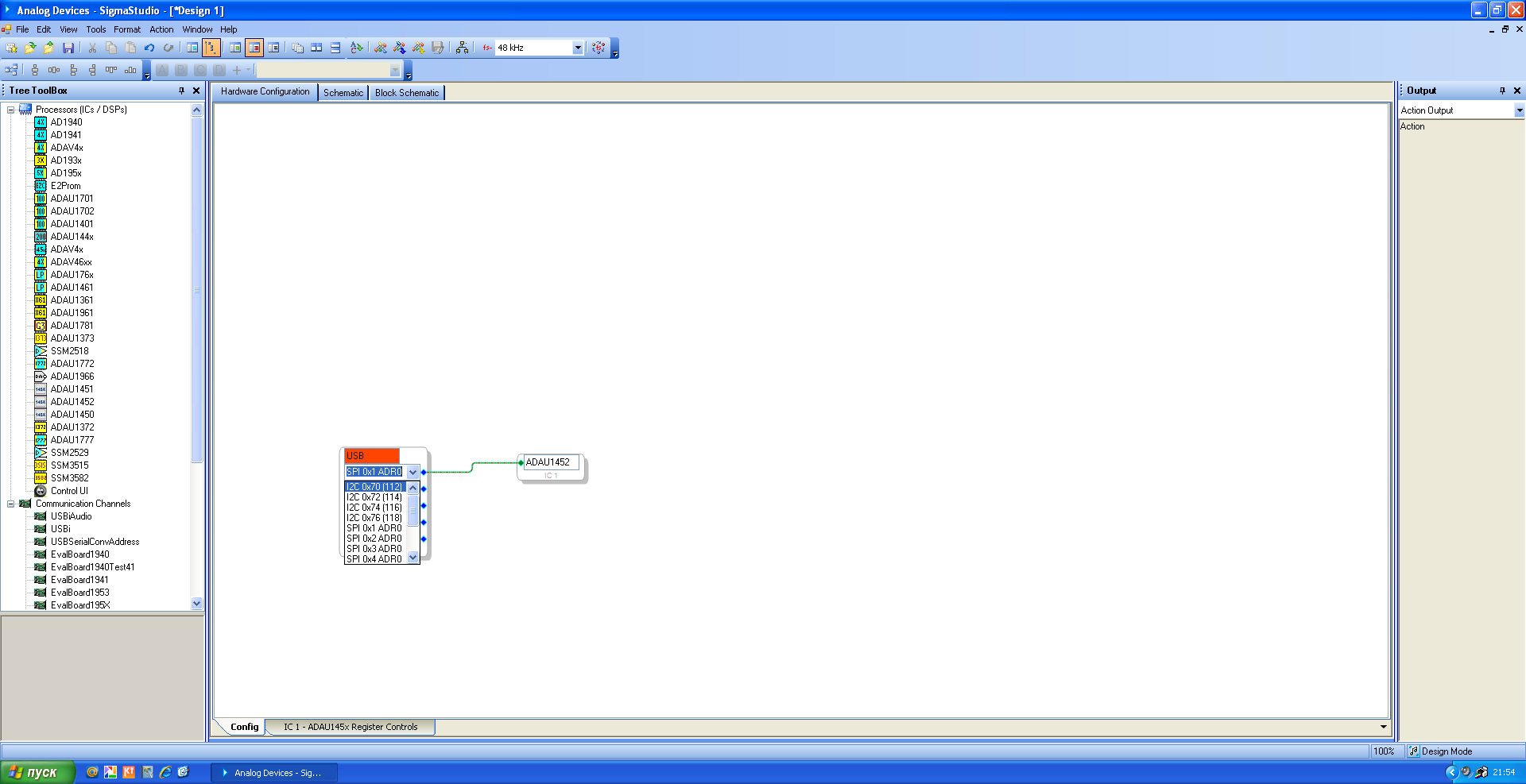Choose I2C 0x76 (118) from address list

point(374,518)
